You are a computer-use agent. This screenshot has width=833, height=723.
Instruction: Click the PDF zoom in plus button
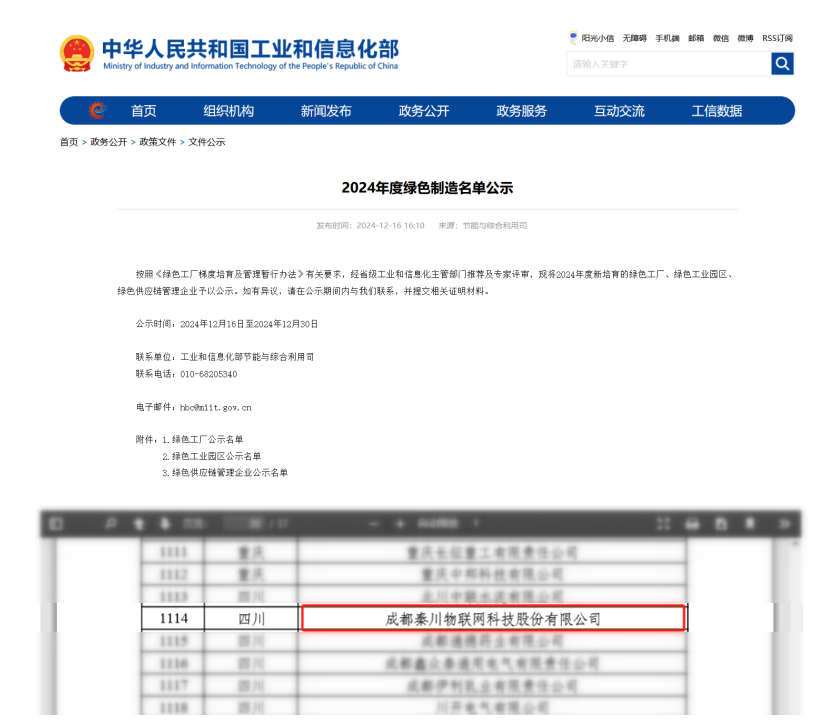click(x=400, y=524)
